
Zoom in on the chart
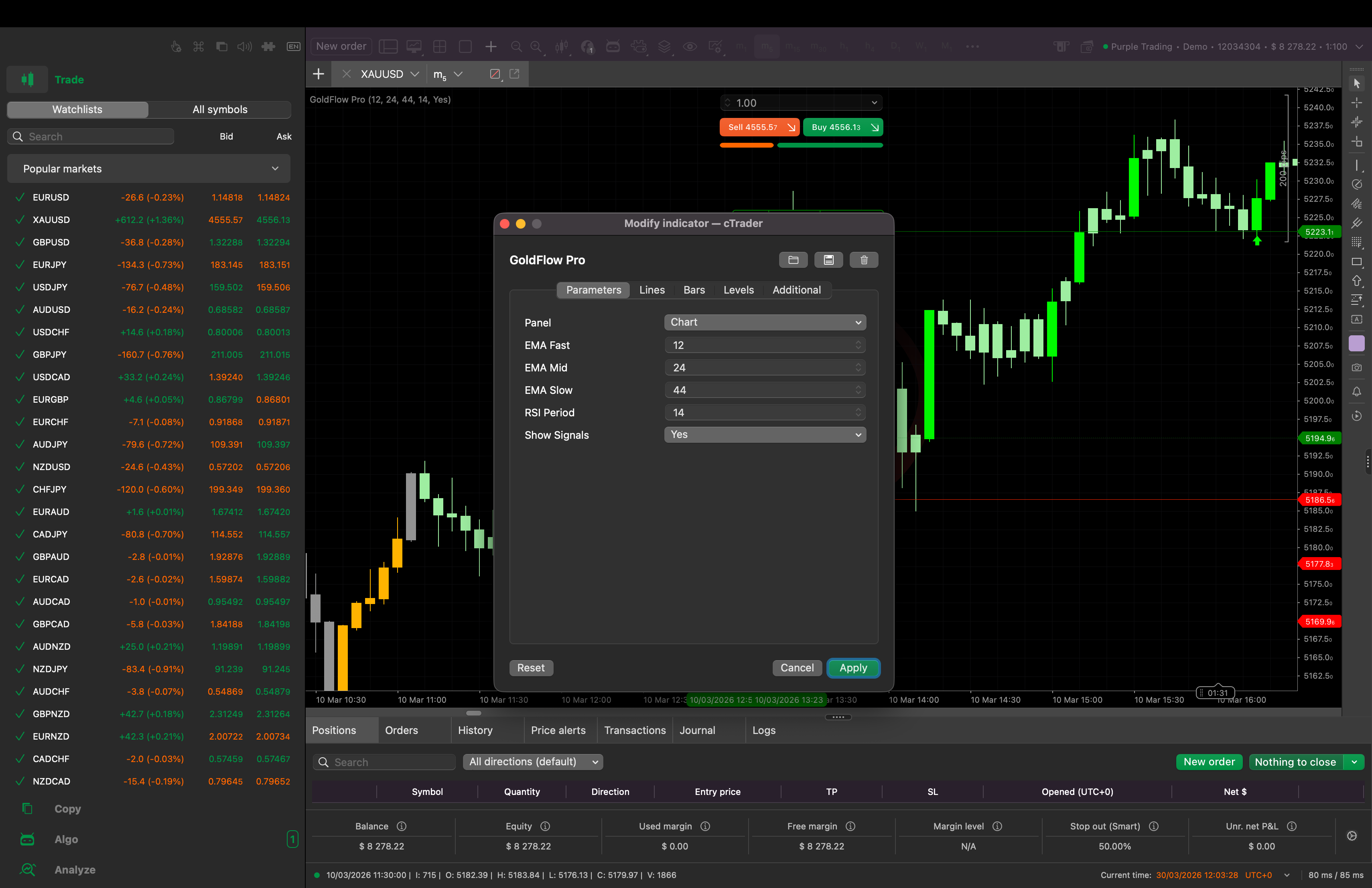coord(536,46)
